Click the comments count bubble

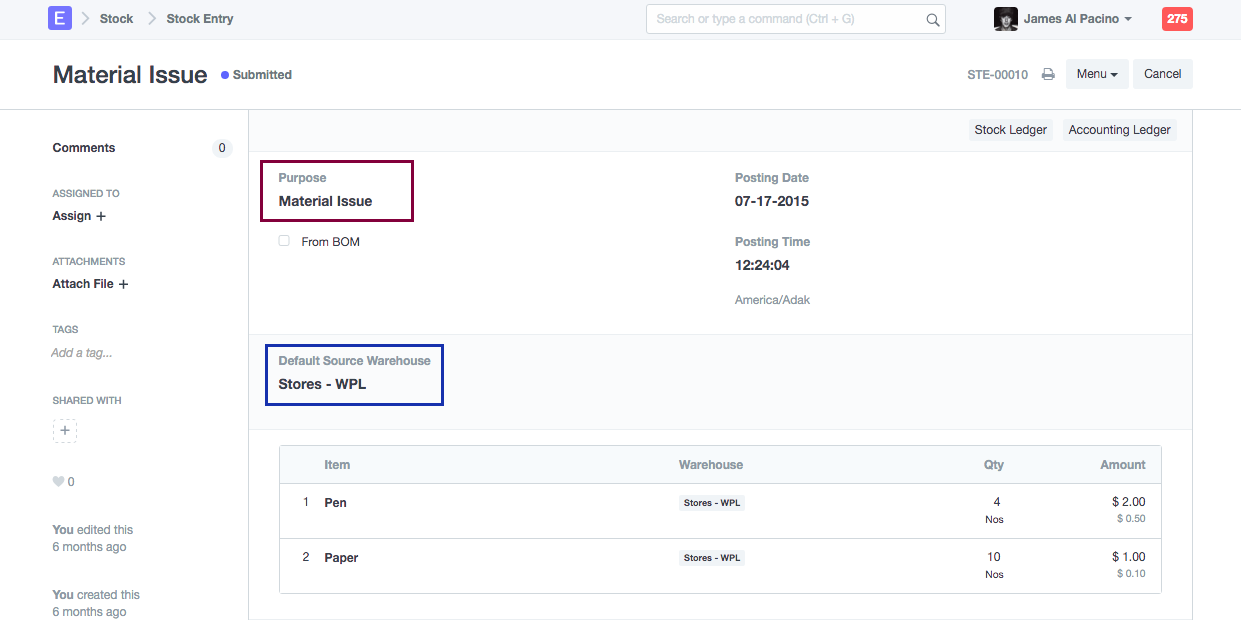point(222,148)
